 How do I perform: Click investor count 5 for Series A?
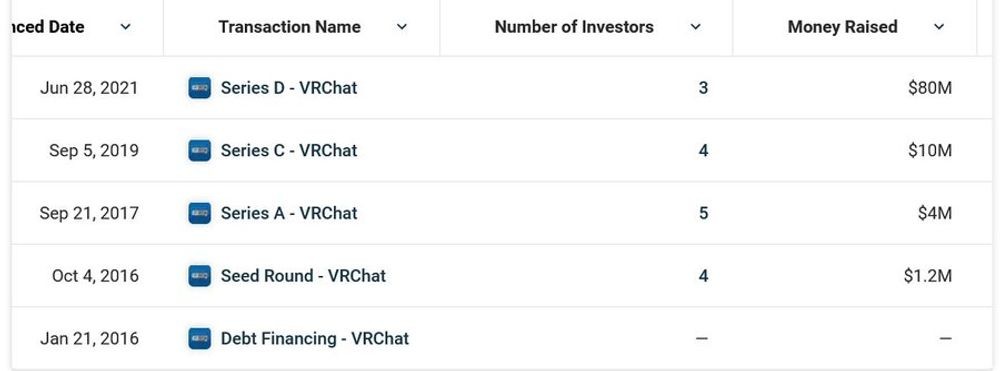pyautogui.click(x=703, y=213)
